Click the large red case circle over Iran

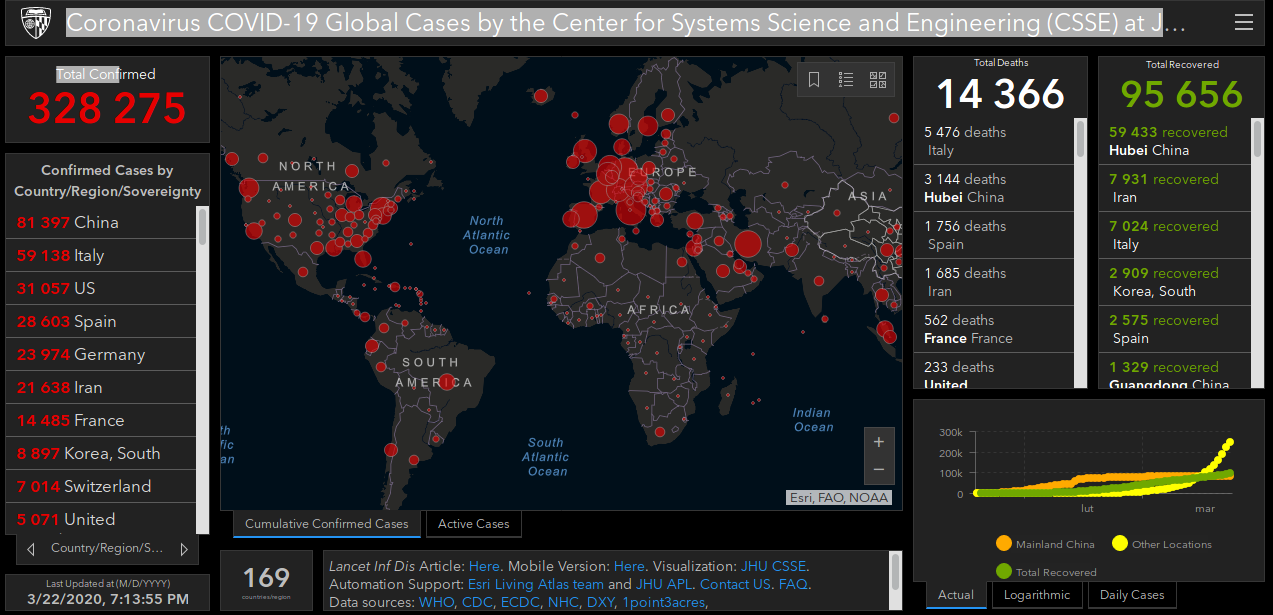[x=747, y=244]
